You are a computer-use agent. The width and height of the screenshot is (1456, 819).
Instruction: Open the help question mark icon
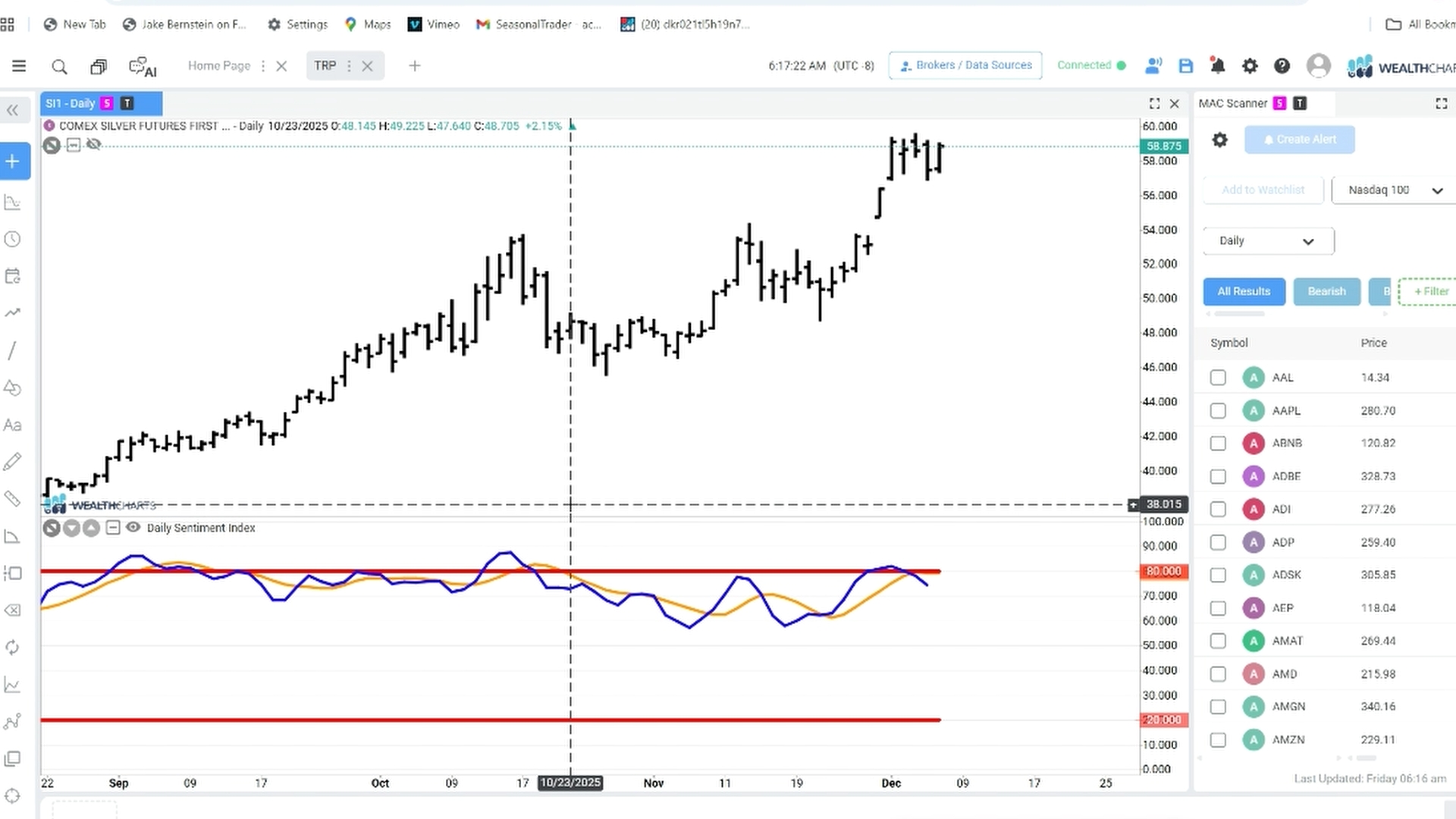point(1282,66)
